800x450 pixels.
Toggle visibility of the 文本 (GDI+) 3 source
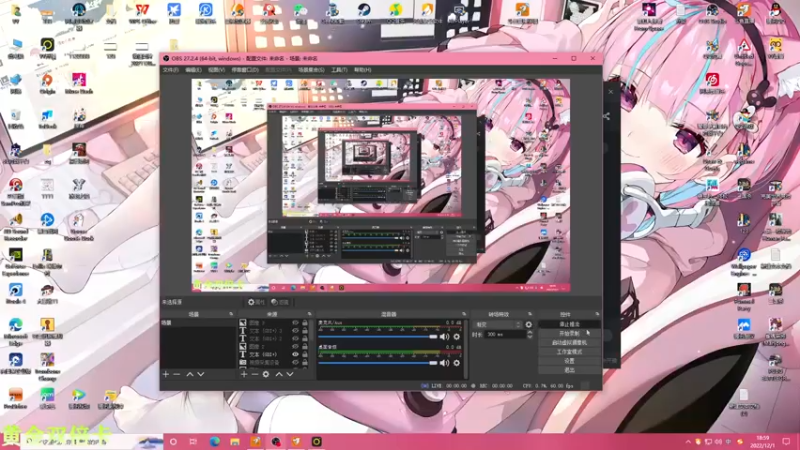[x=295, y=331]
